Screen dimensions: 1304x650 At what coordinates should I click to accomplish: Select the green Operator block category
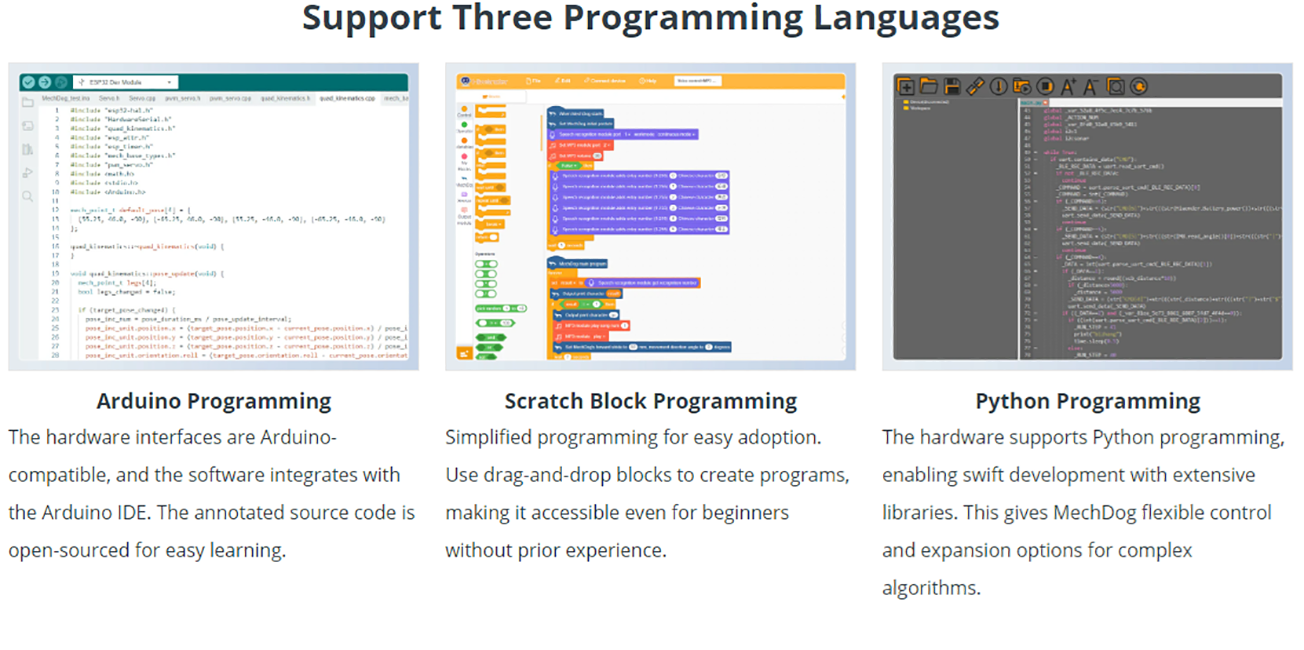[x=465, y=128]
